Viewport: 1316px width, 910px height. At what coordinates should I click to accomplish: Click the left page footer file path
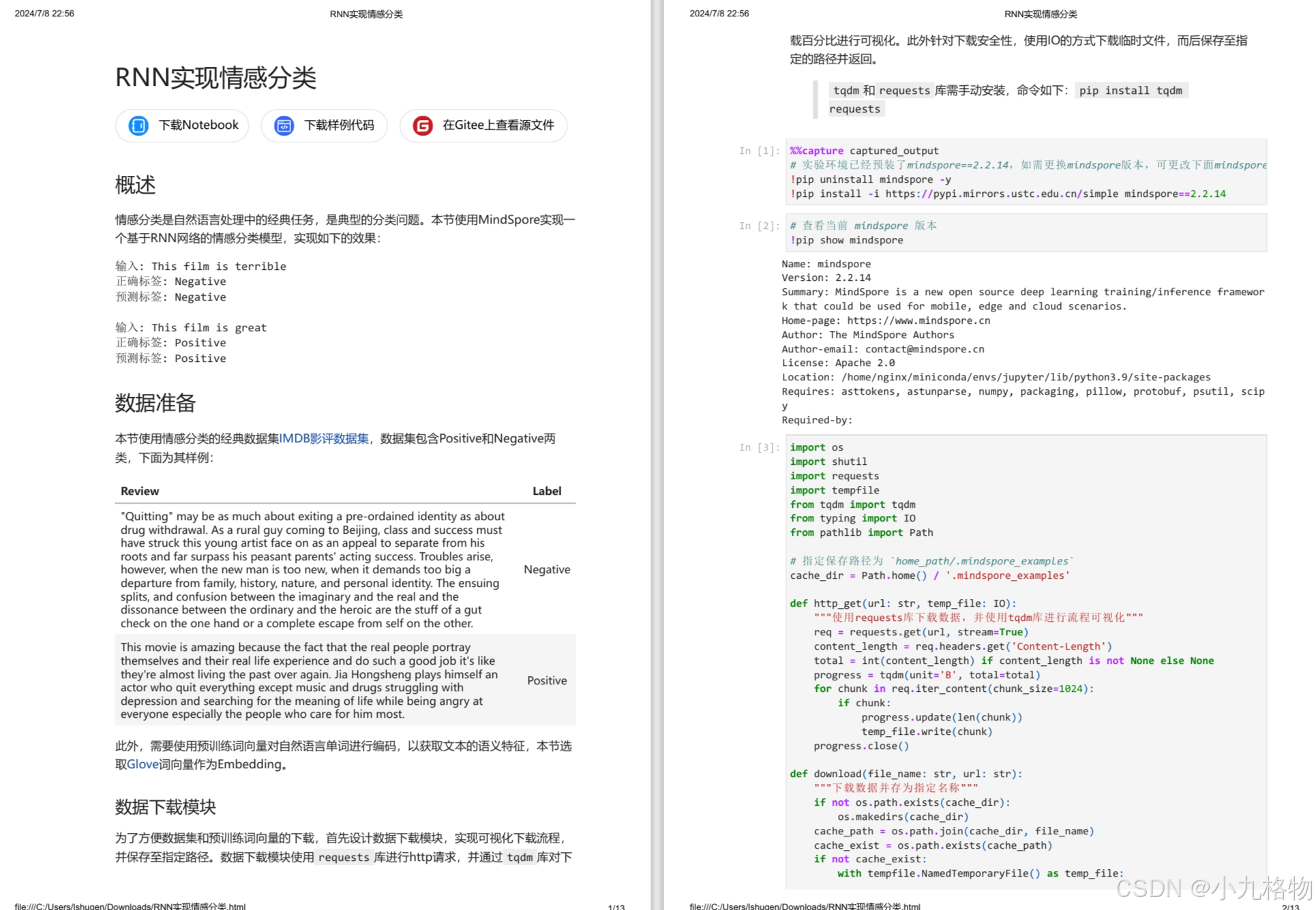130,906
